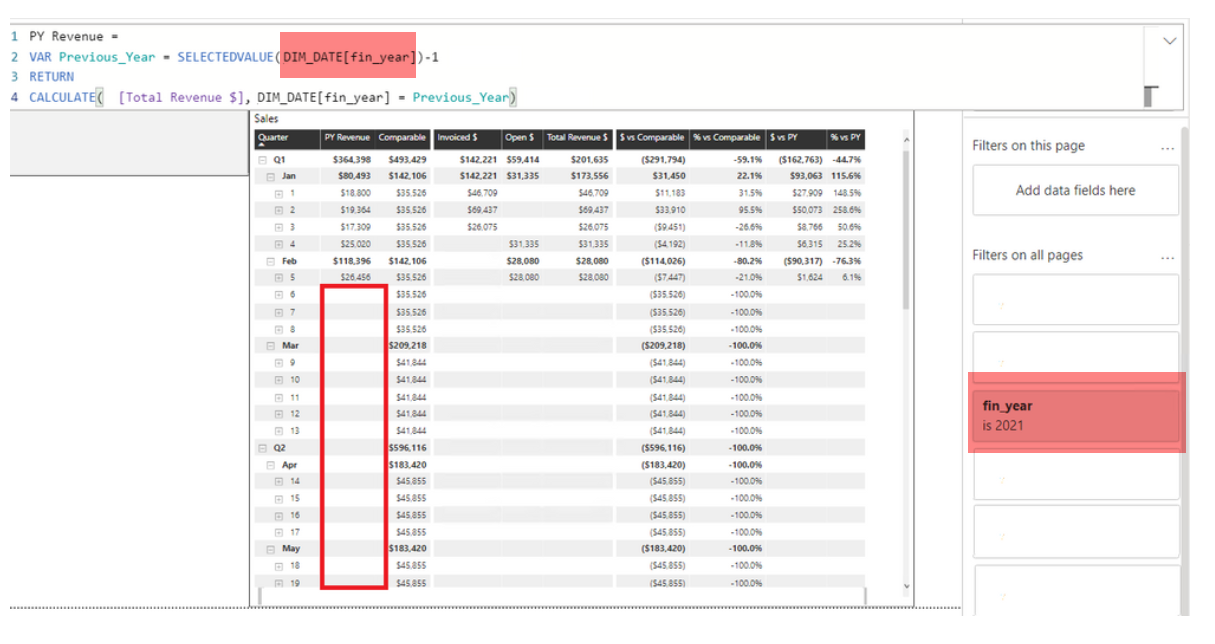The height and width of the screenshot is (644, 1215).
Task: Sort by PY Revenue column header
Action: 347,138
